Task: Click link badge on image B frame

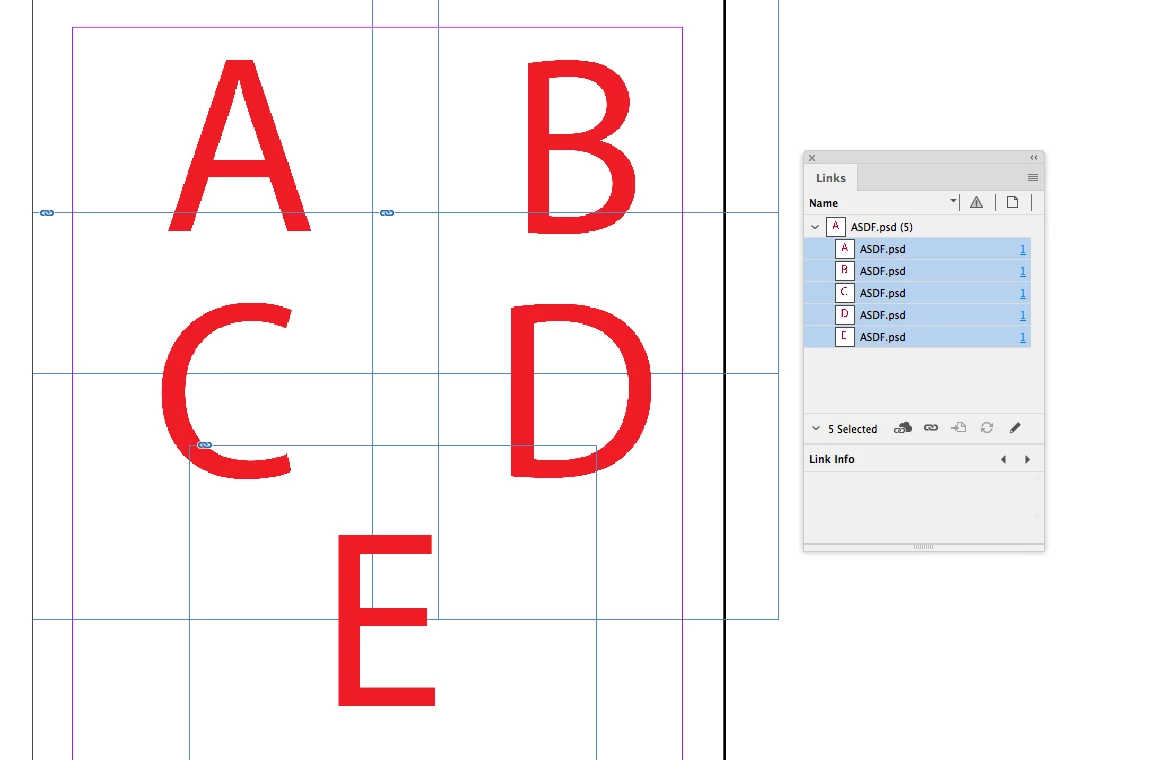Action: click(387, 213)
